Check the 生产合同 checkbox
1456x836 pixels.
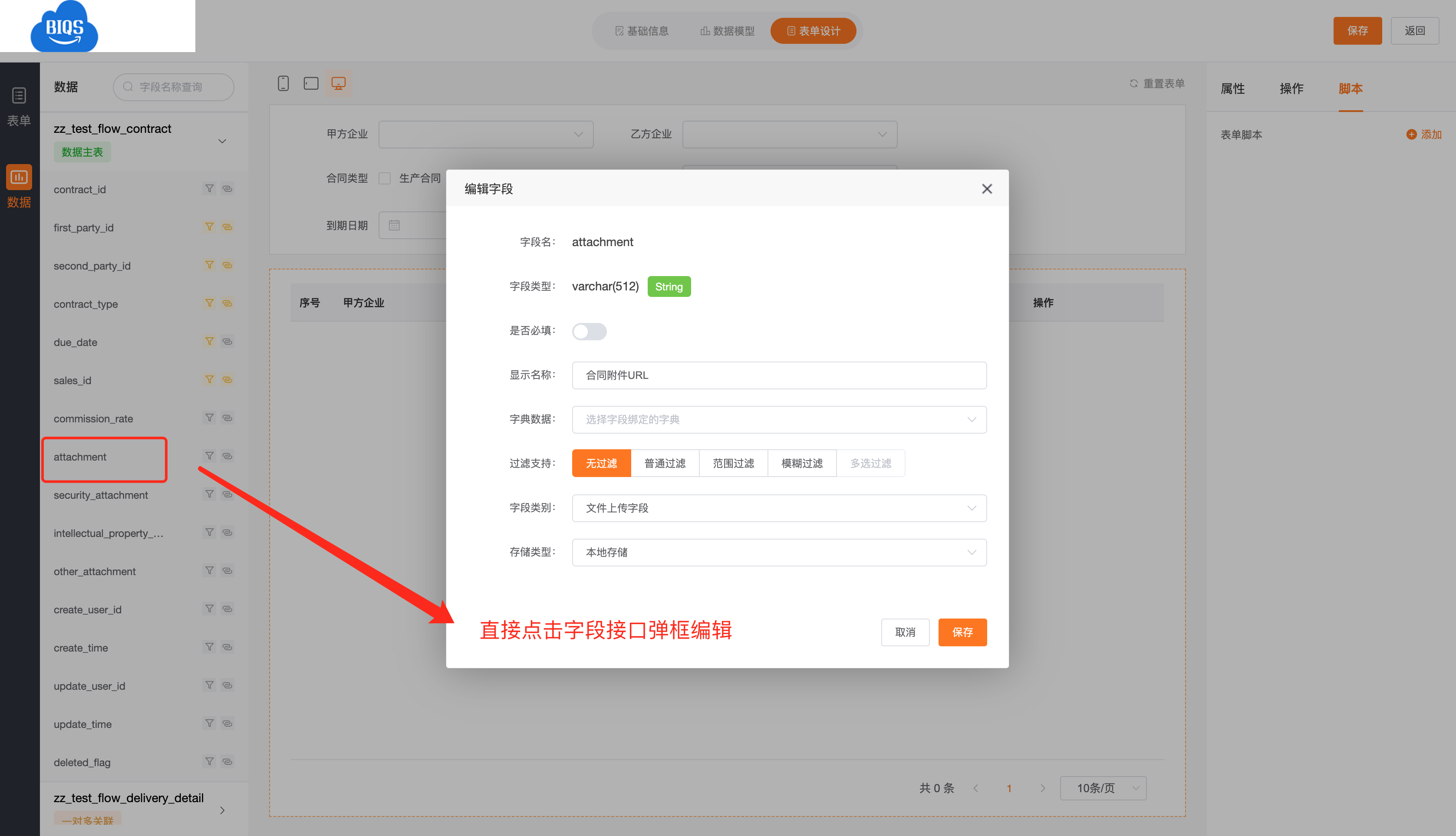pyautogui.click(x=385, y=178)
